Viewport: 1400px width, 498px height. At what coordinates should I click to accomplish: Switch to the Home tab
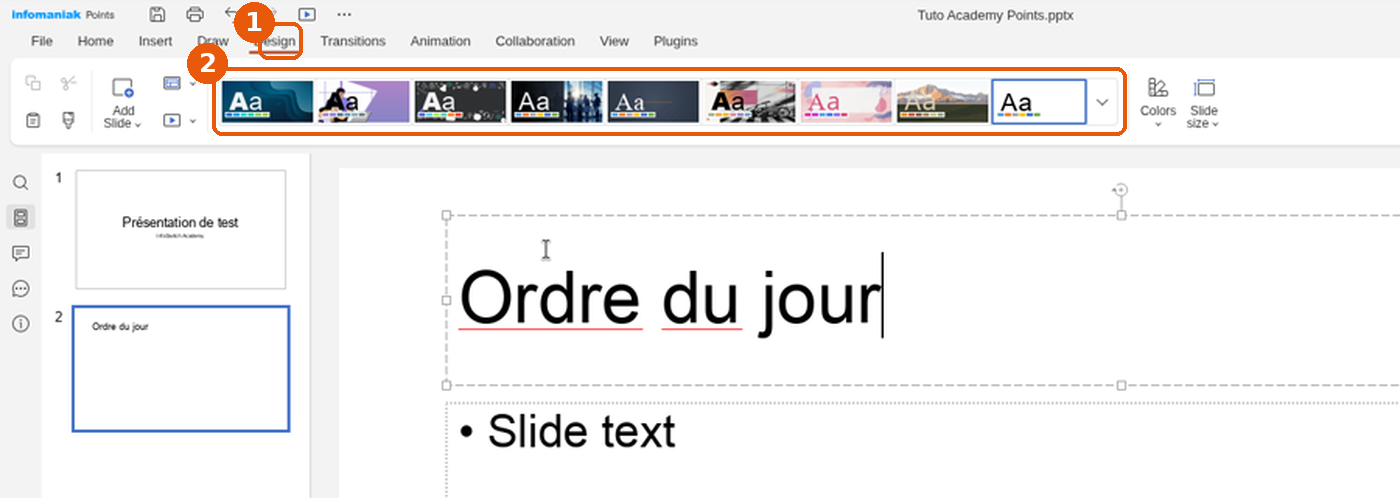[x=96, y=41]
